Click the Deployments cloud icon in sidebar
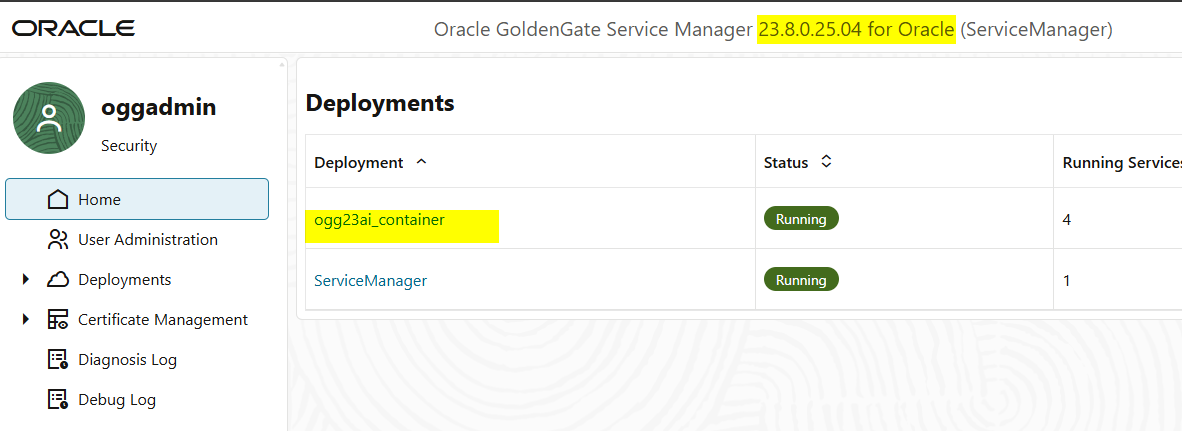 pyautogui.click(x=58, y=280)
